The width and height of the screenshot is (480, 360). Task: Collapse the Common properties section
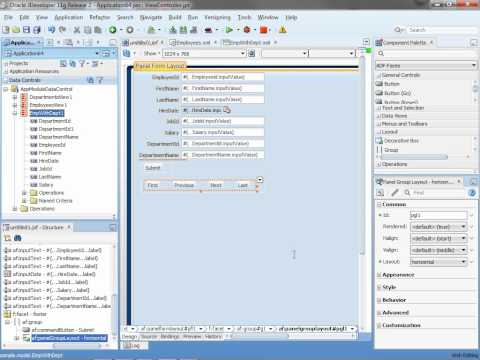(x=379, y=204)
